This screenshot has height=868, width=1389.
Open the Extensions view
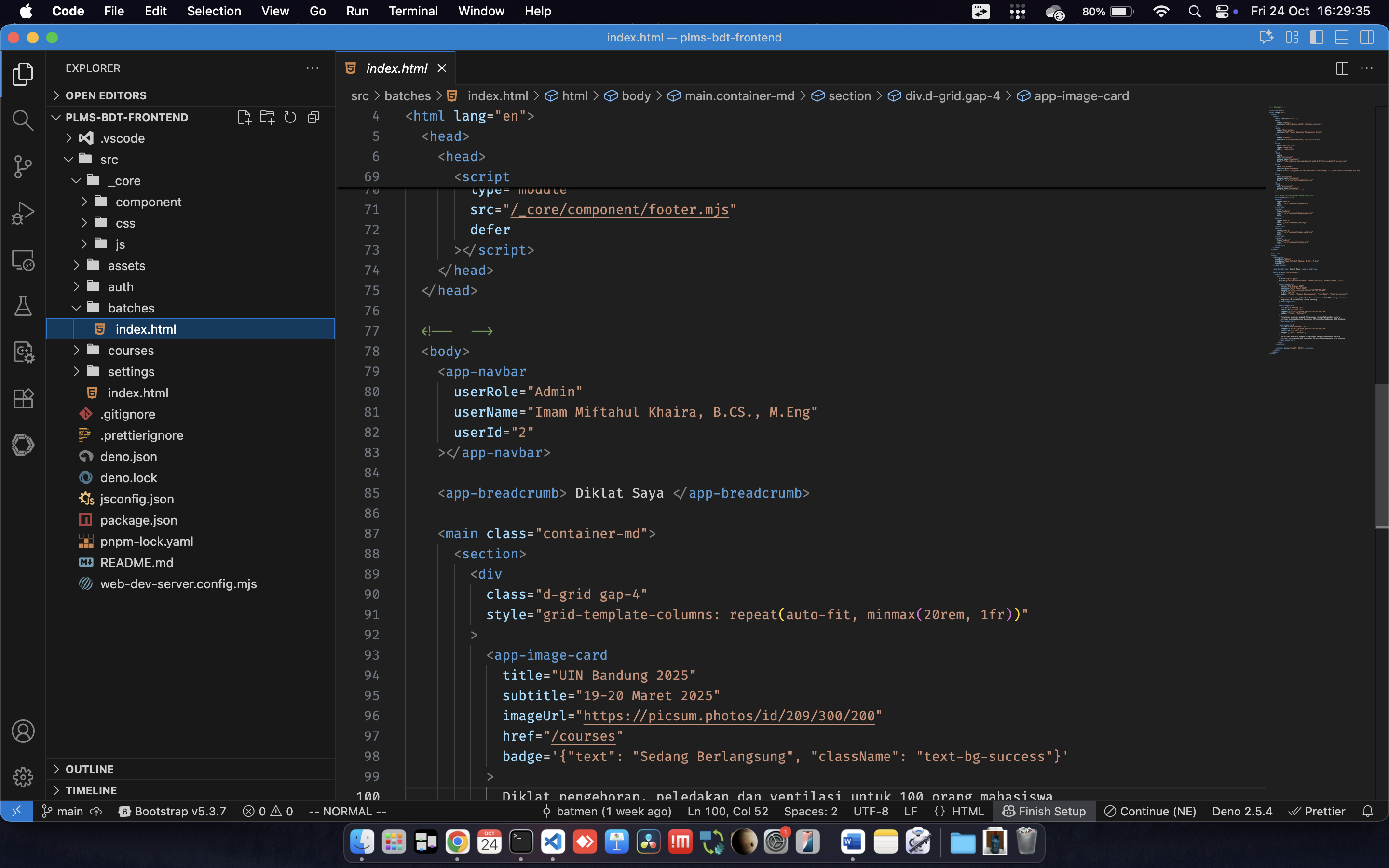(x=22, y=398)
